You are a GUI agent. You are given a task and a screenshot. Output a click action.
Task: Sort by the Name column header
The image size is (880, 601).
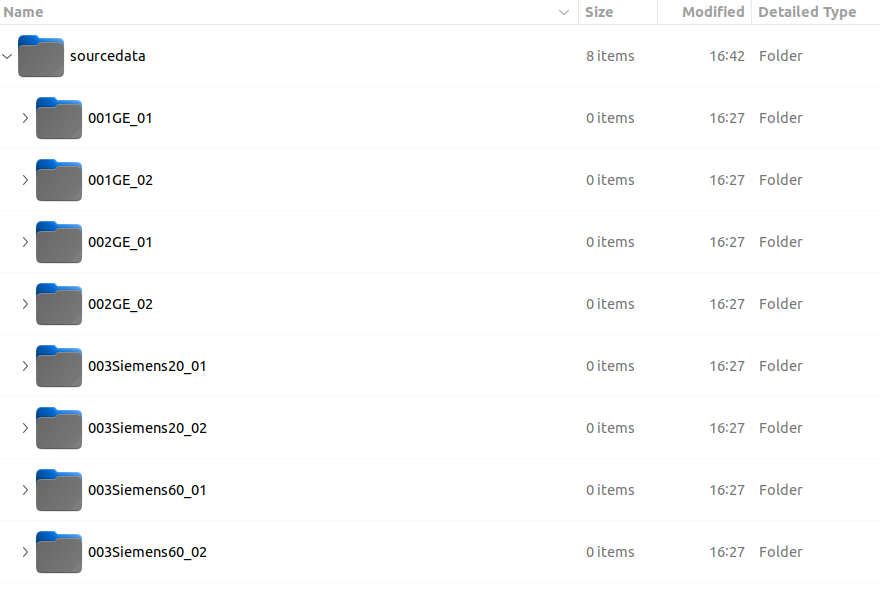click(24, 12)
